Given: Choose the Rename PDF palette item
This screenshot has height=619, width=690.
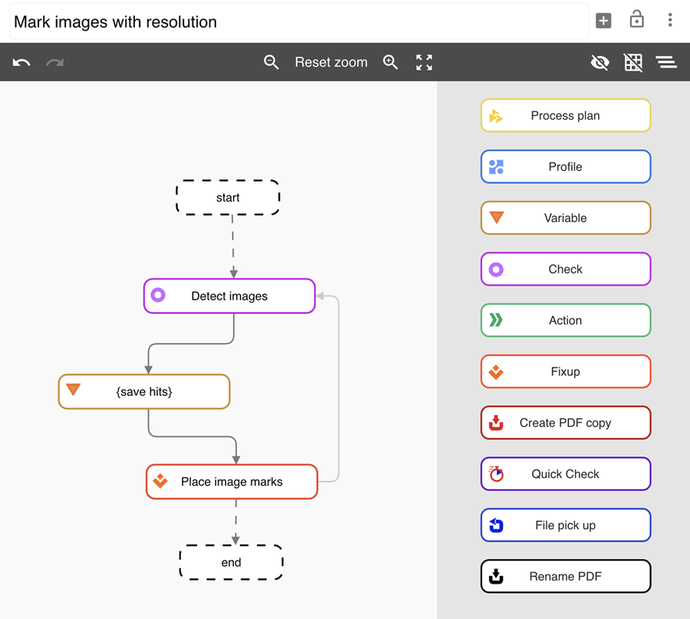Looking at the screenshot, I should click(x=565, y=577).
